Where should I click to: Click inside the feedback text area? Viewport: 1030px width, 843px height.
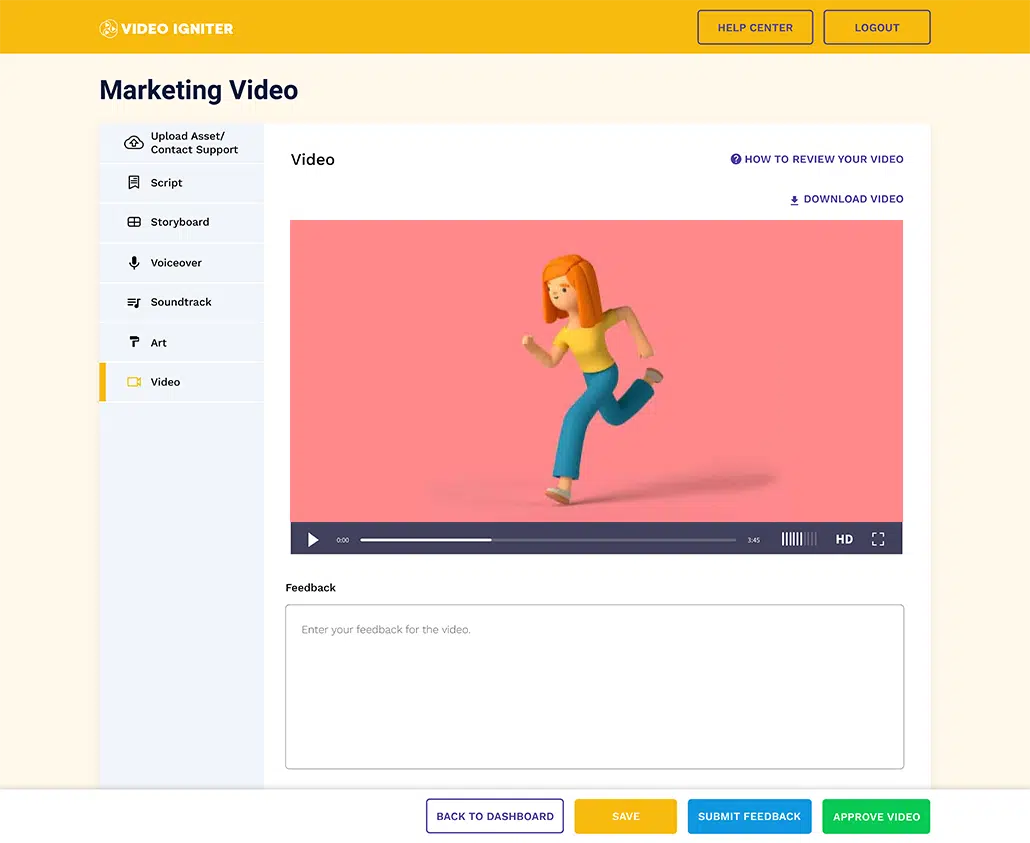click(x=594, y=685)
